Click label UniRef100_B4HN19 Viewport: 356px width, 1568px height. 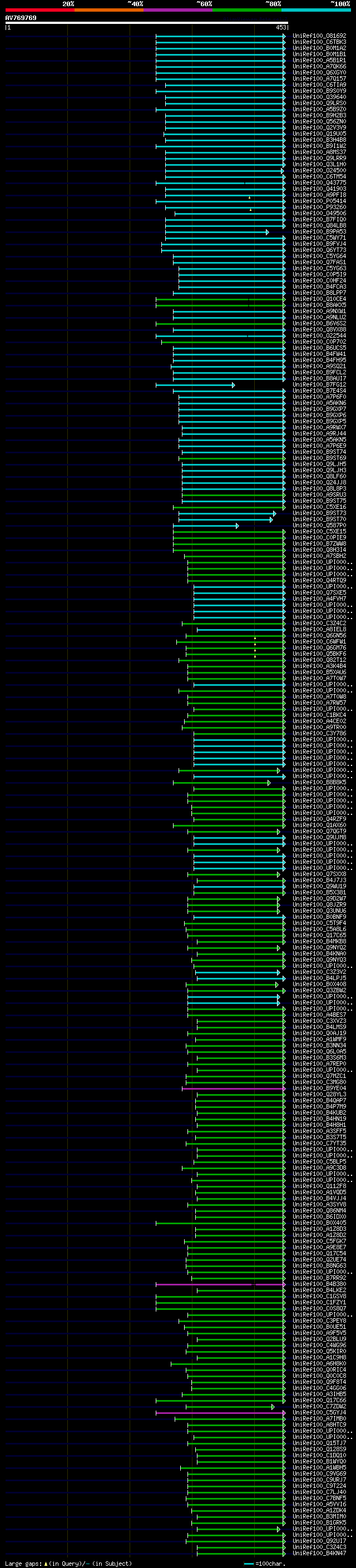[x=319, y=1118]
